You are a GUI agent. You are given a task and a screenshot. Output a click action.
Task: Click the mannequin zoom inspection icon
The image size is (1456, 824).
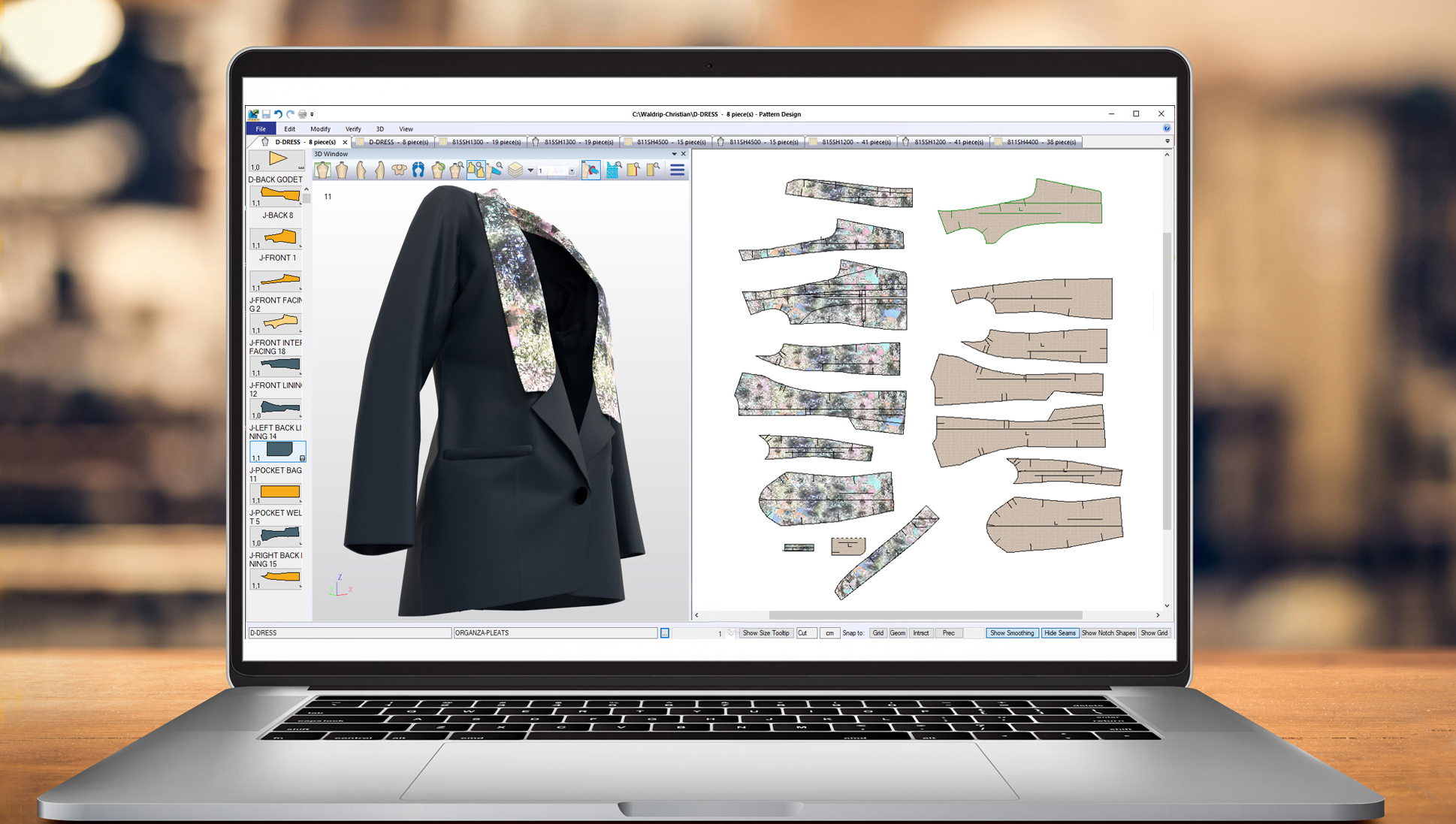[x=457, y=170]
